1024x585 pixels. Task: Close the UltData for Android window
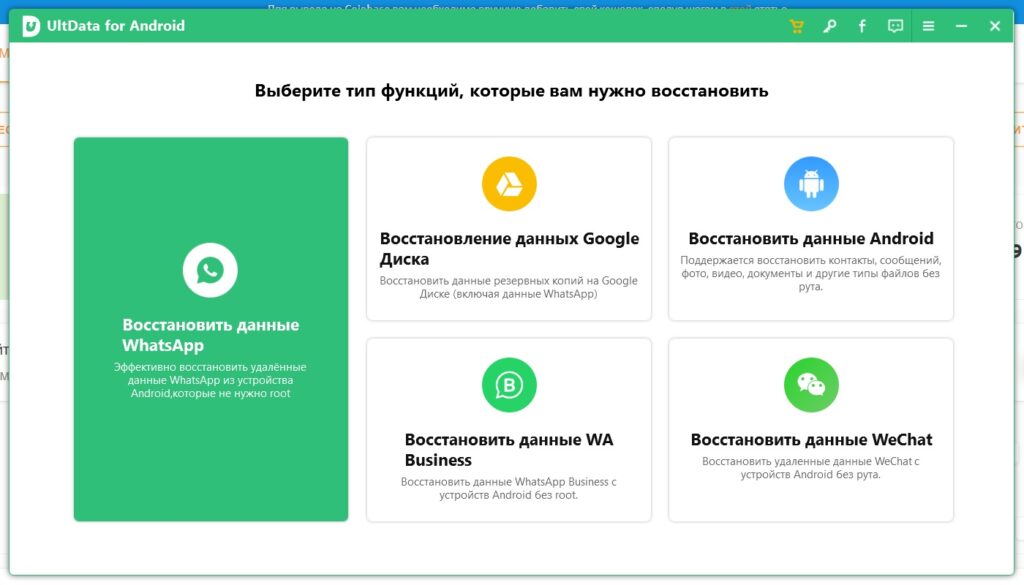tap(995, 26)
